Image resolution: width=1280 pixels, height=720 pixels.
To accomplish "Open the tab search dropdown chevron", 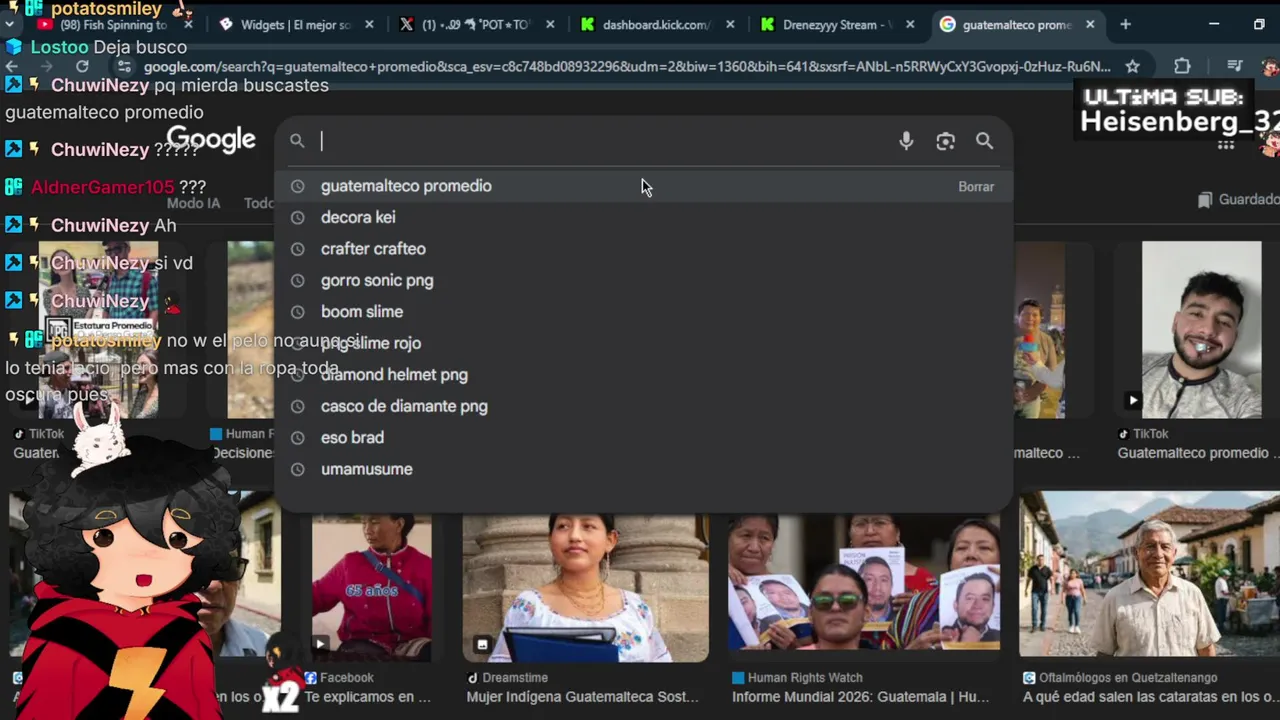I will click(x=10, y=24).
